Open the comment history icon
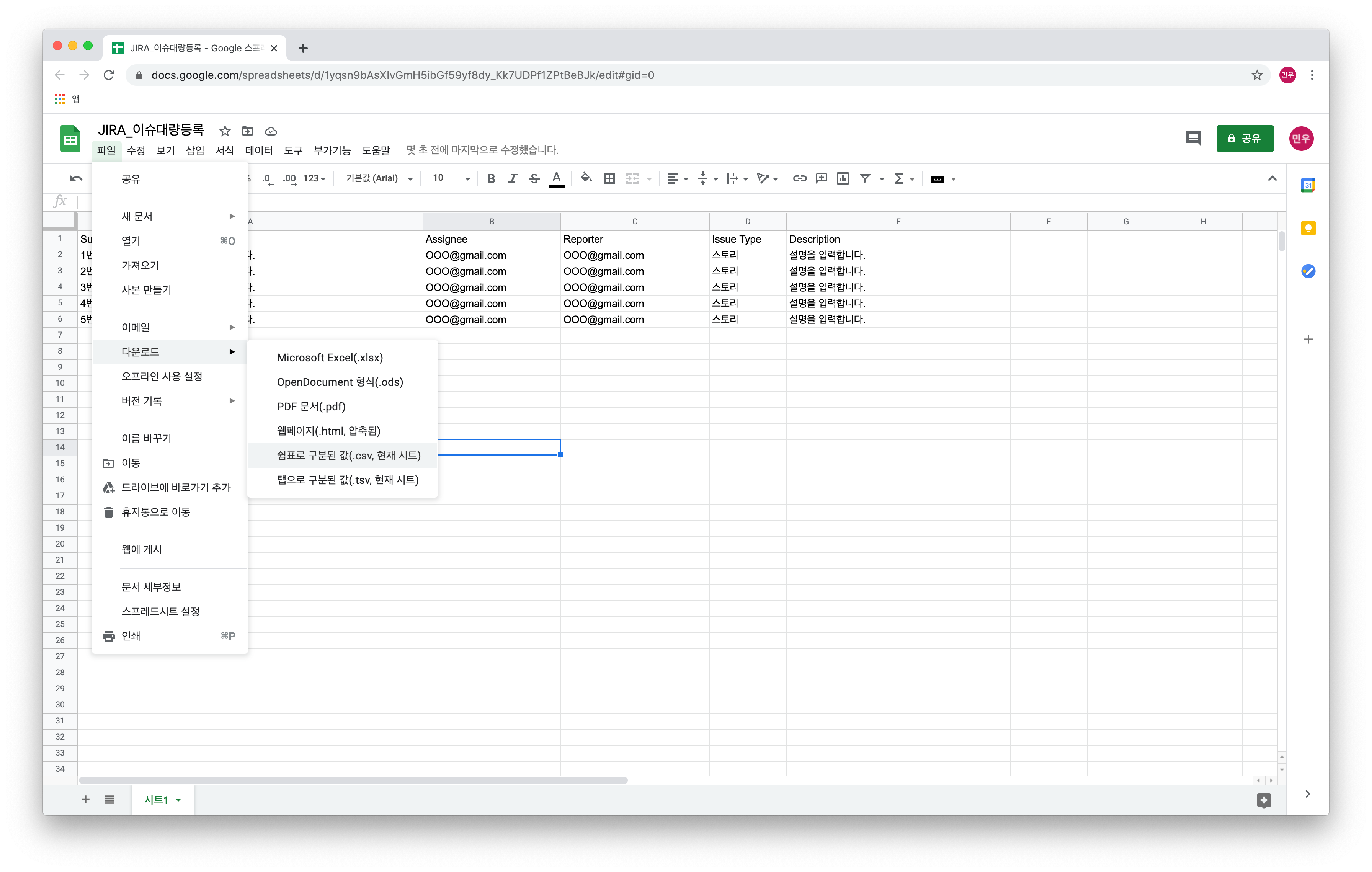This screenshot has height=872, width=1372. pos(1192,139)
